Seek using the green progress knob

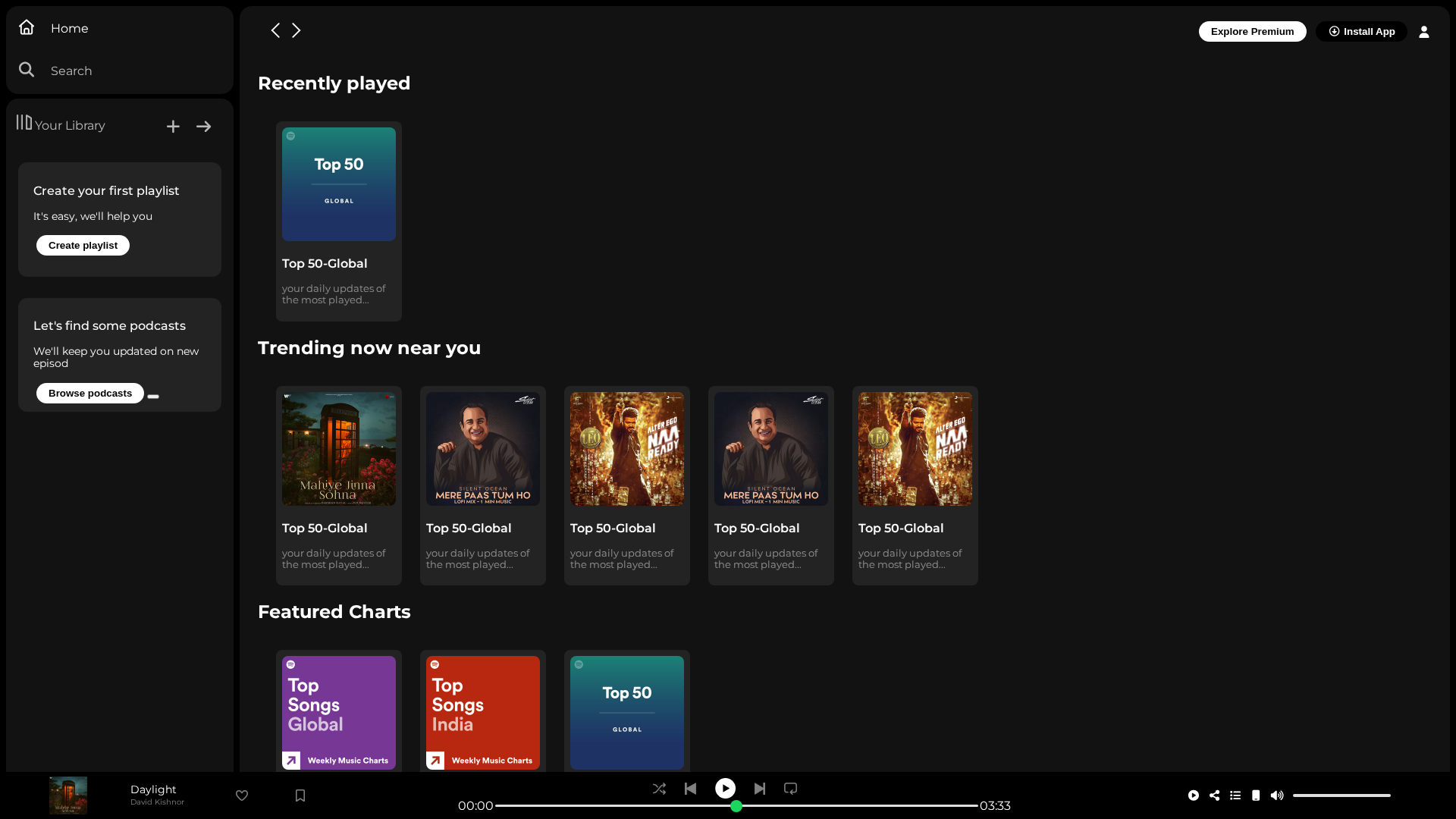pos(736,806)
